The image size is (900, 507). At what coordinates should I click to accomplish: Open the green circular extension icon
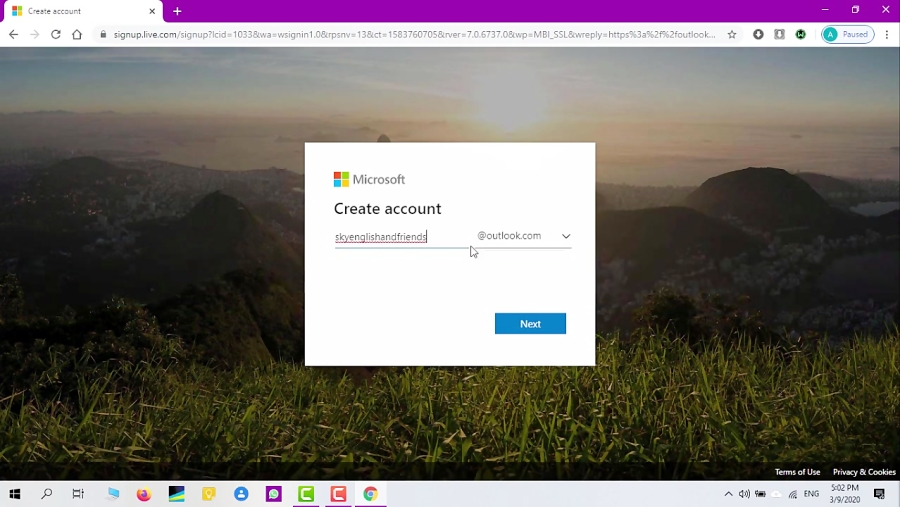point(801,34)
